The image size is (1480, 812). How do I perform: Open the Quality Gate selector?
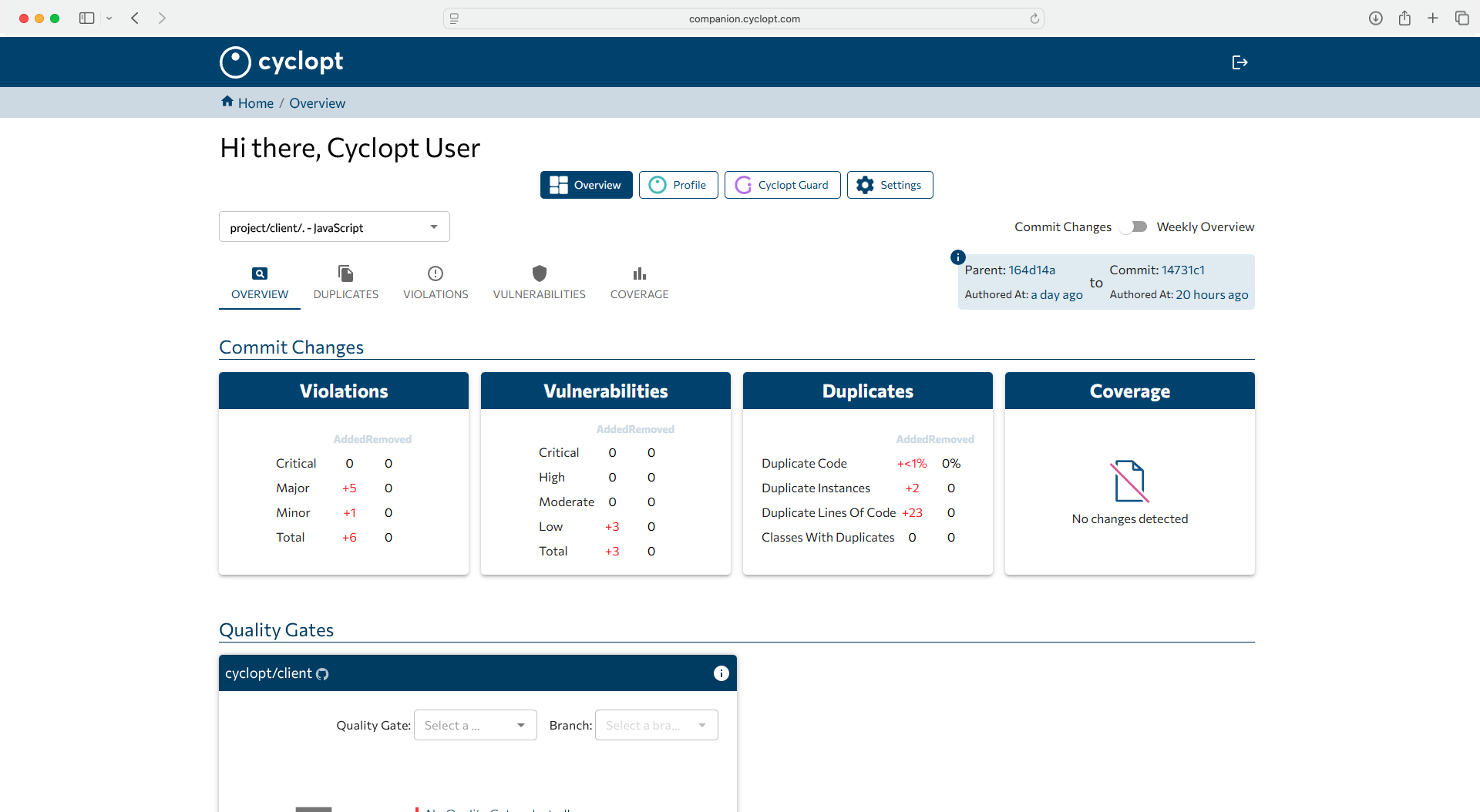(x=474, y=725)
